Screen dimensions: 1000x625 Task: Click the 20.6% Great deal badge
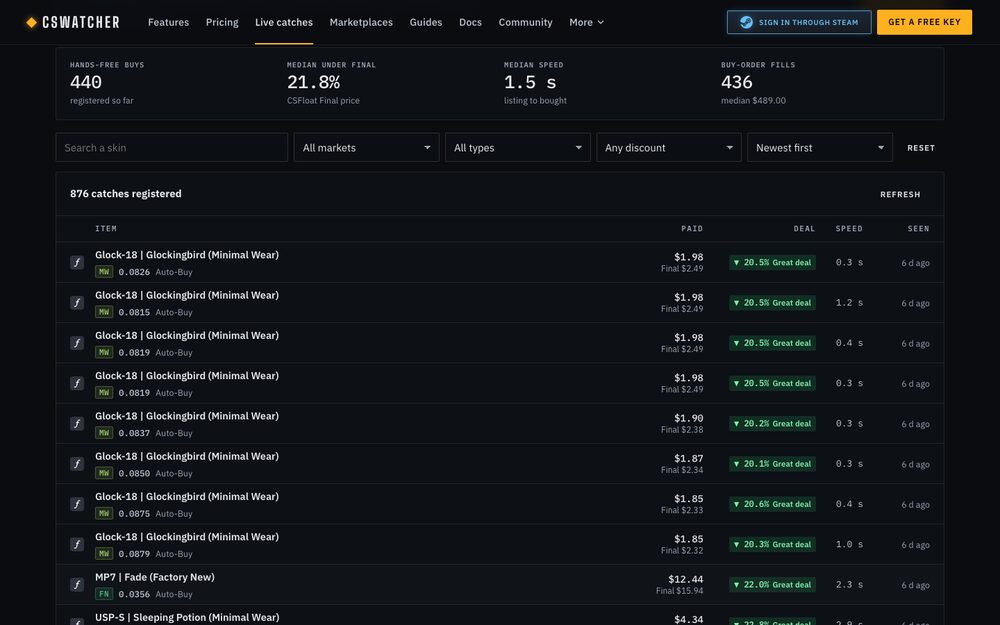(772, 504)
